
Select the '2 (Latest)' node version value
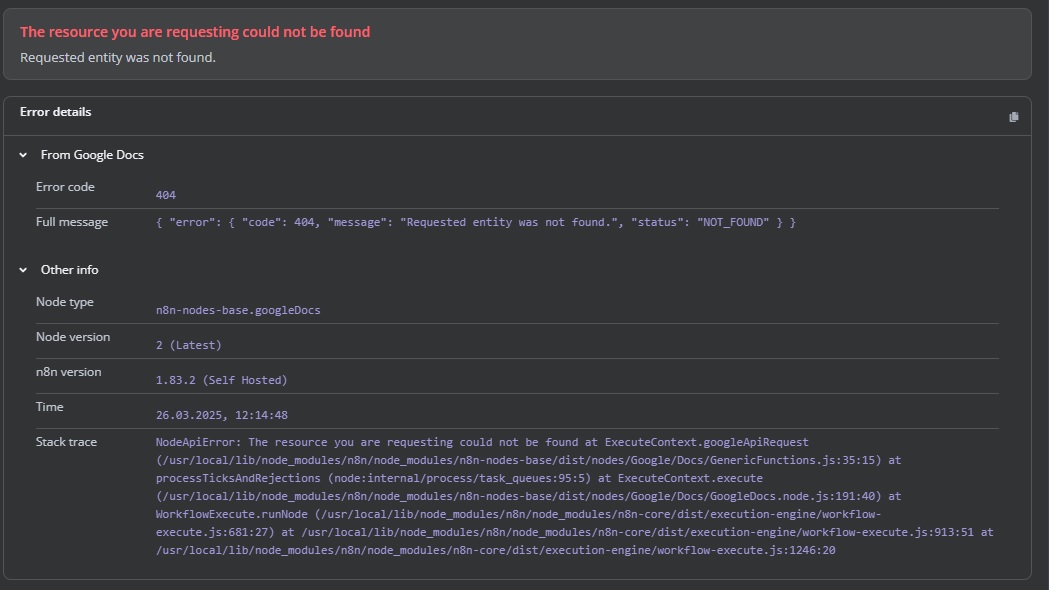(x=189, y=345)
